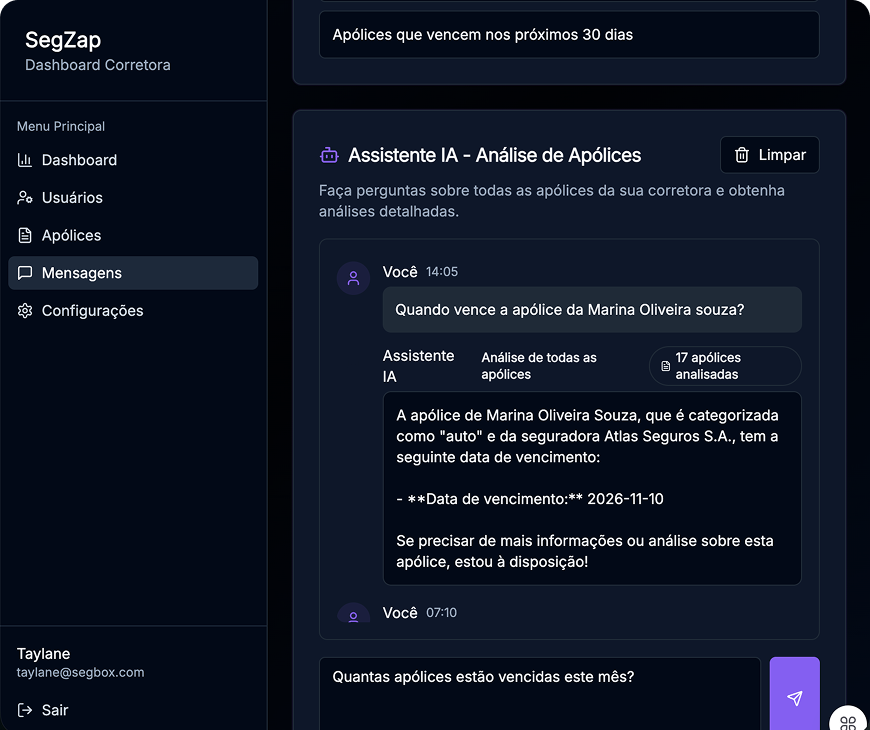Click the SegZap logo title
This screenshot has width=870, height=730.
pos(63,40)
